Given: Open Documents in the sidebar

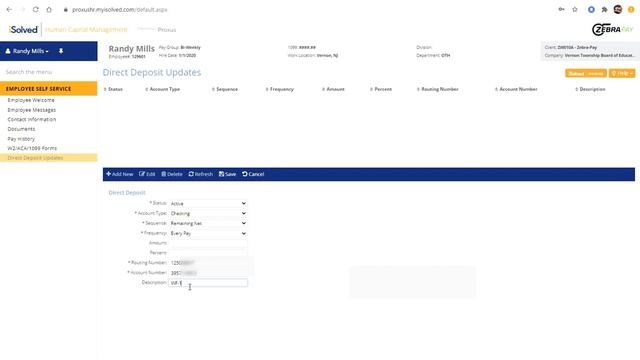Looking at the screenshot, I should coord(21,129).
